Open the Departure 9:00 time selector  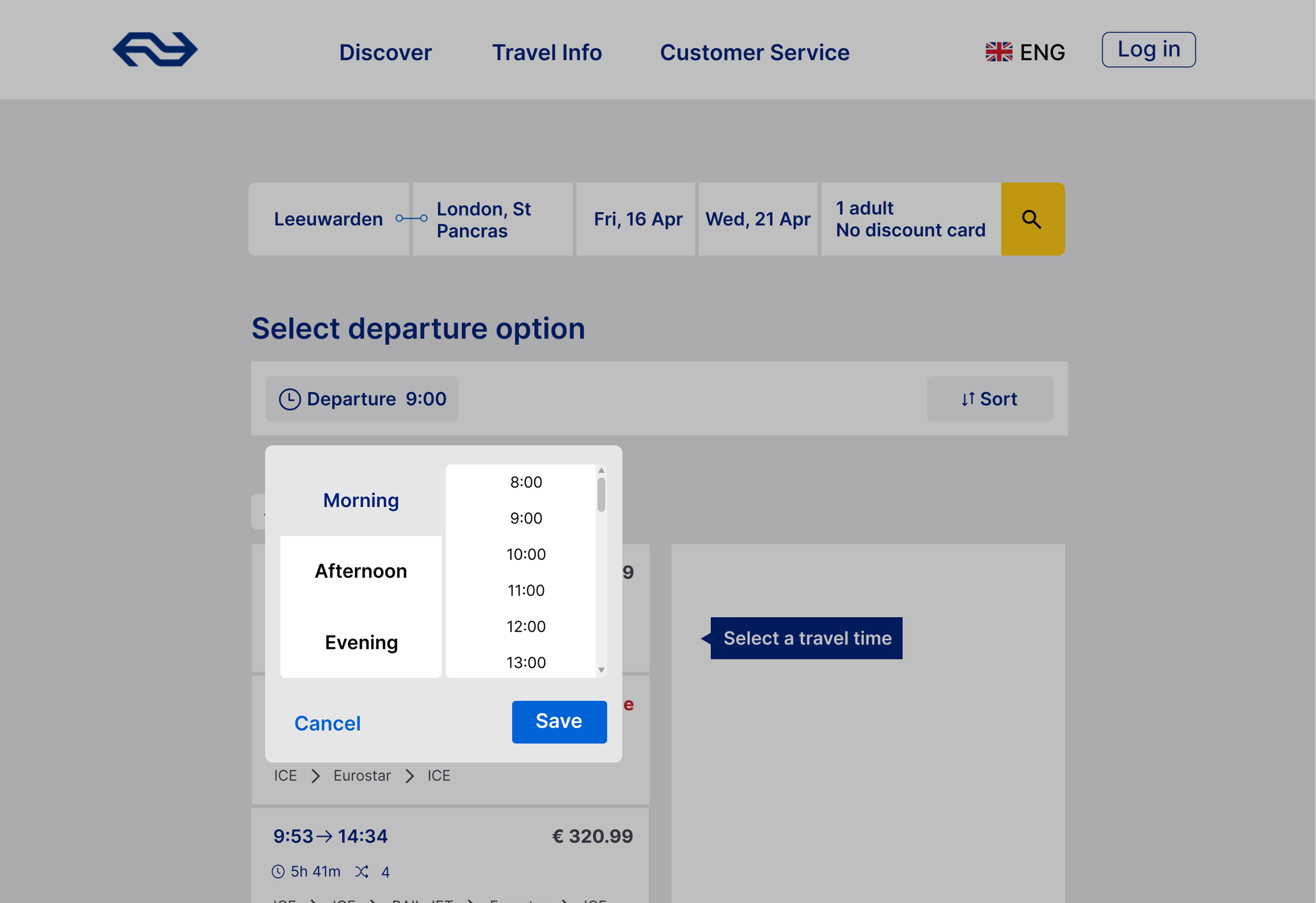tap(362, 399)
